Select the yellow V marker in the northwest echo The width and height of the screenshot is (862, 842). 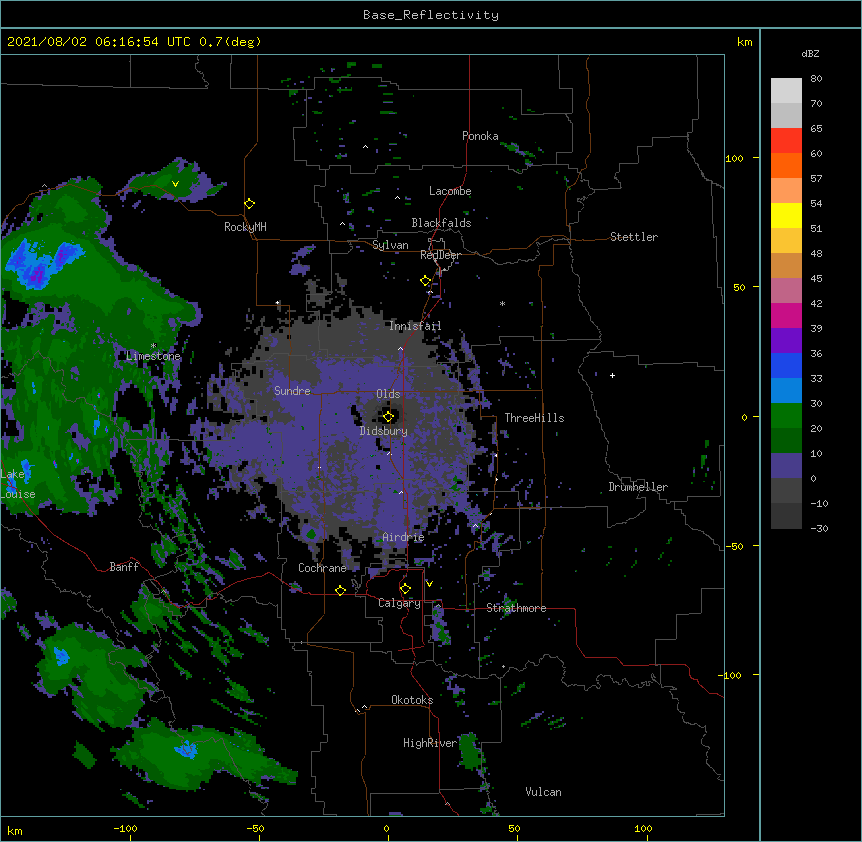click(x=175, y=184)
